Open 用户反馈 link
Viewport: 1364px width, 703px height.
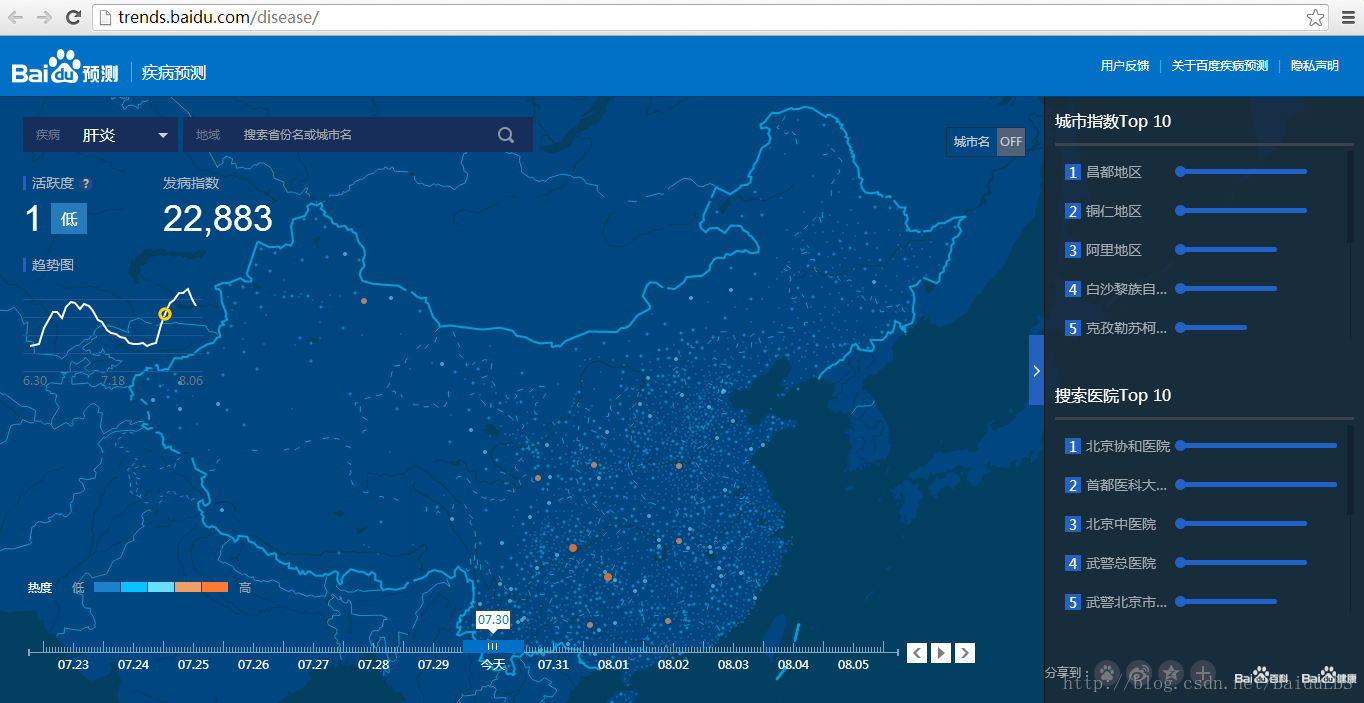[x=1125, y=66]
